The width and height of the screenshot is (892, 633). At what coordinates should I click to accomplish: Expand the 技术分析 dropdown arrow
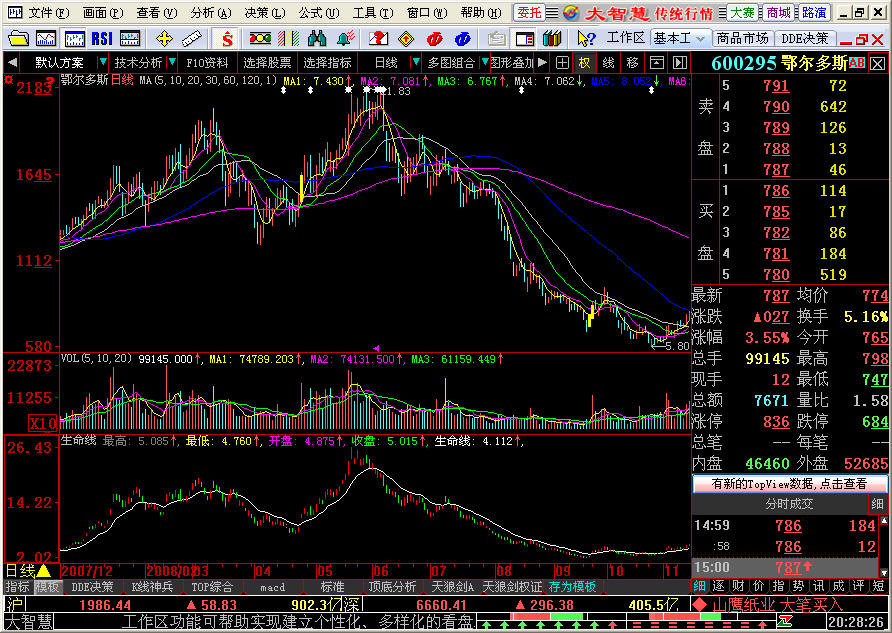pyautogui.click(x=172, y=62)
